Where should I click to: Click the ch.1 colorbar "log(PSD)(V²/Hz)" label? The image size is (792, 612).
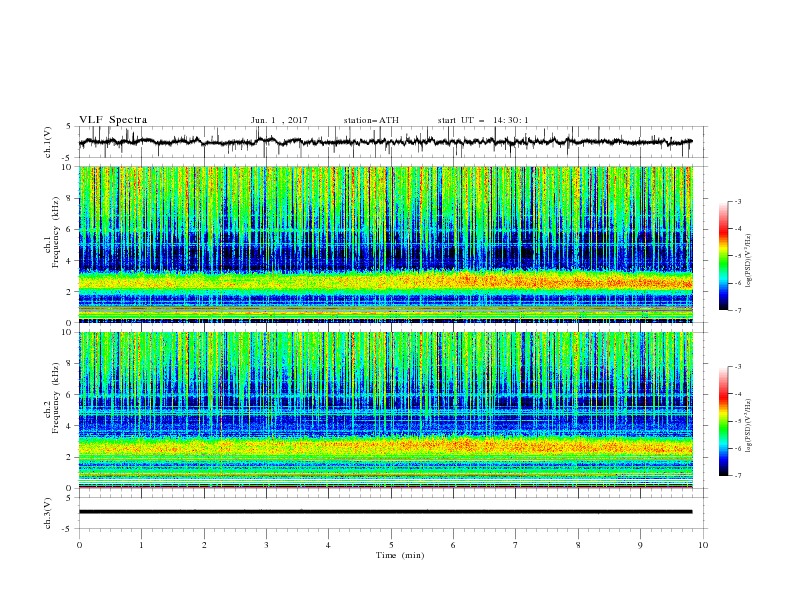point(749,261)
